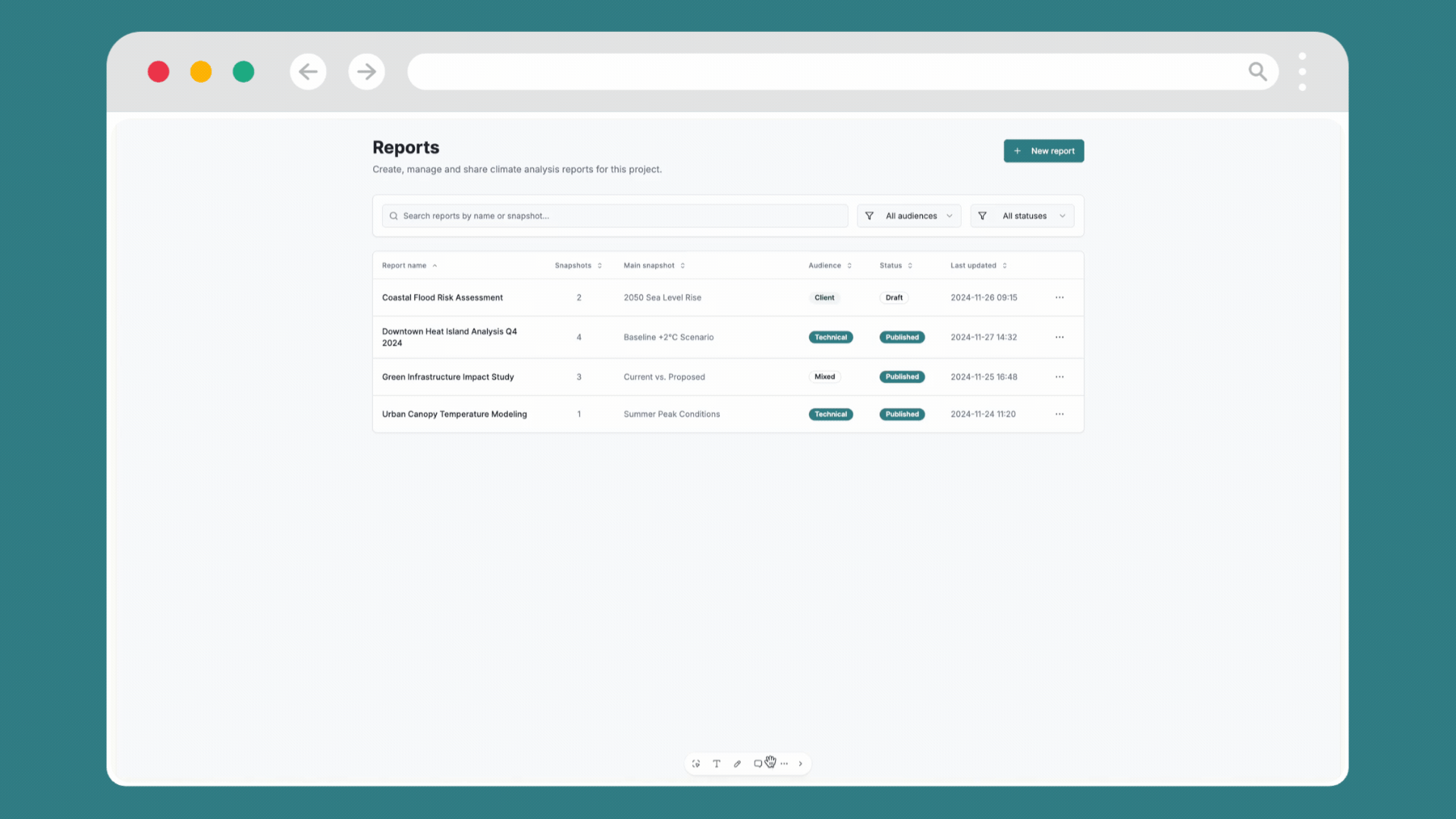
Task: Open actions menu for Downtown Heat Island Analysis
Action: click(1059, 337)
